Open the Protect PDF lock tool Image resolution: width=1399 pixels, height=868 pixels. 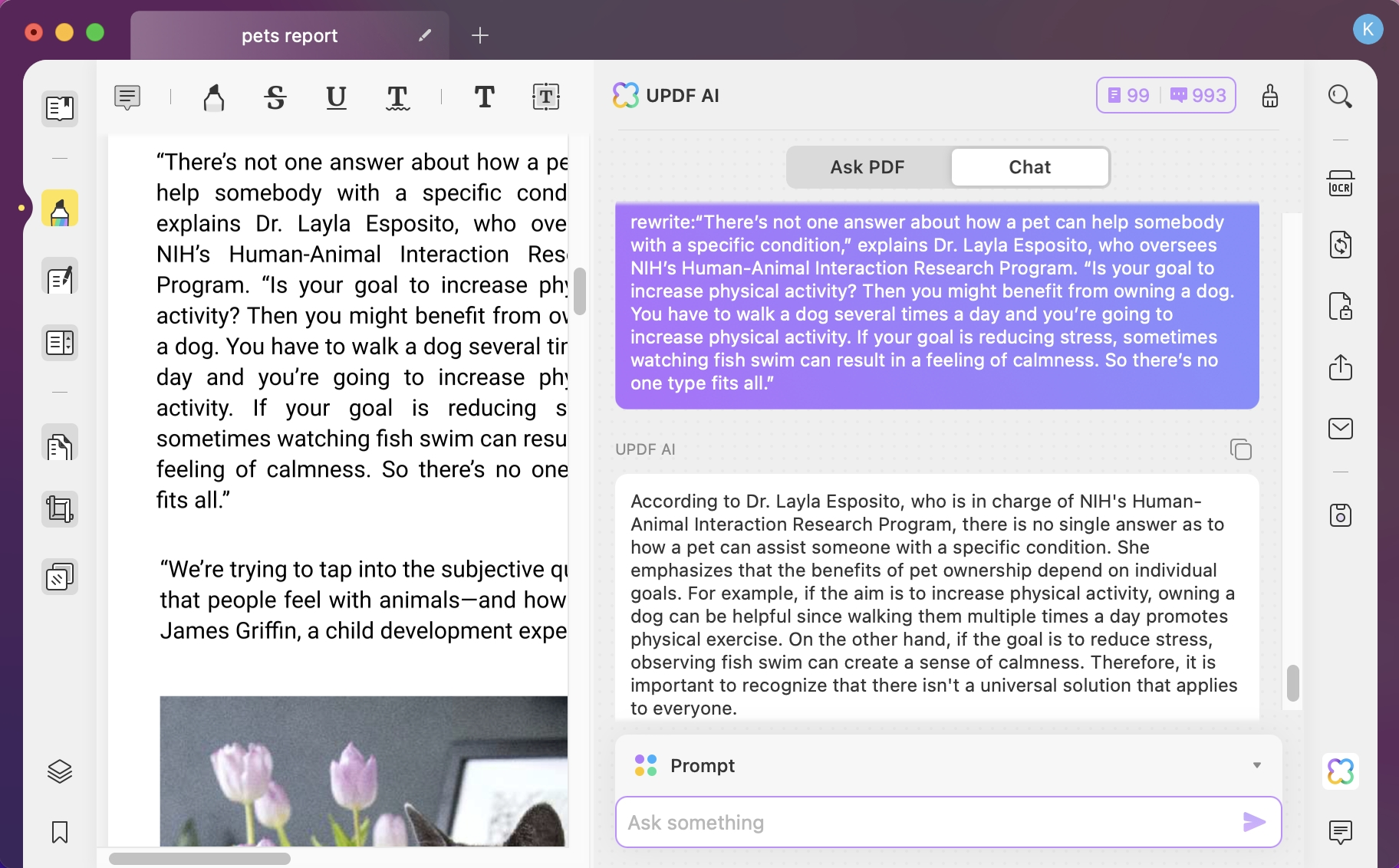[x=1341, y=306]
